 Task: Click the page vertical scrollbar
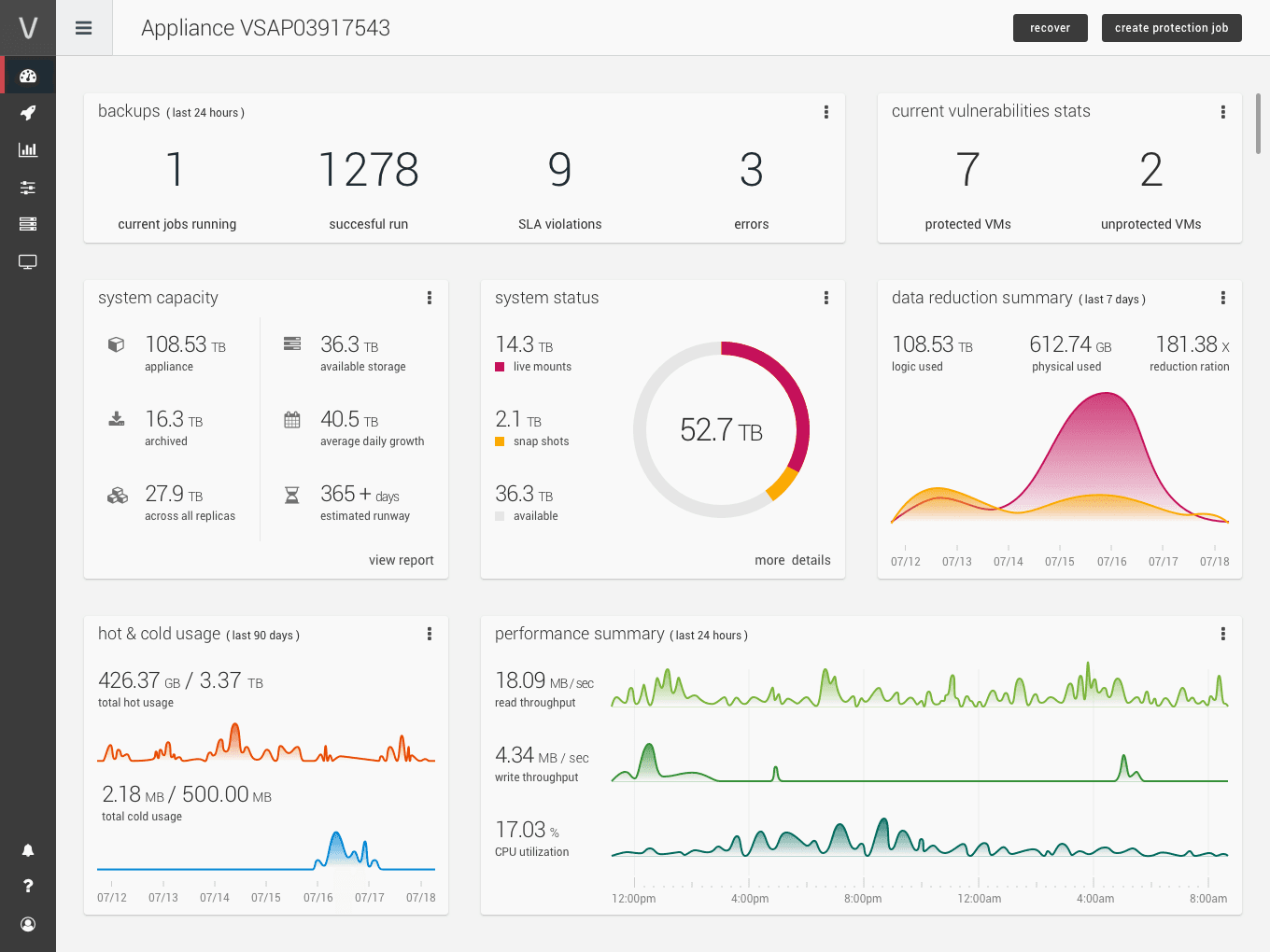[1259, 123]
